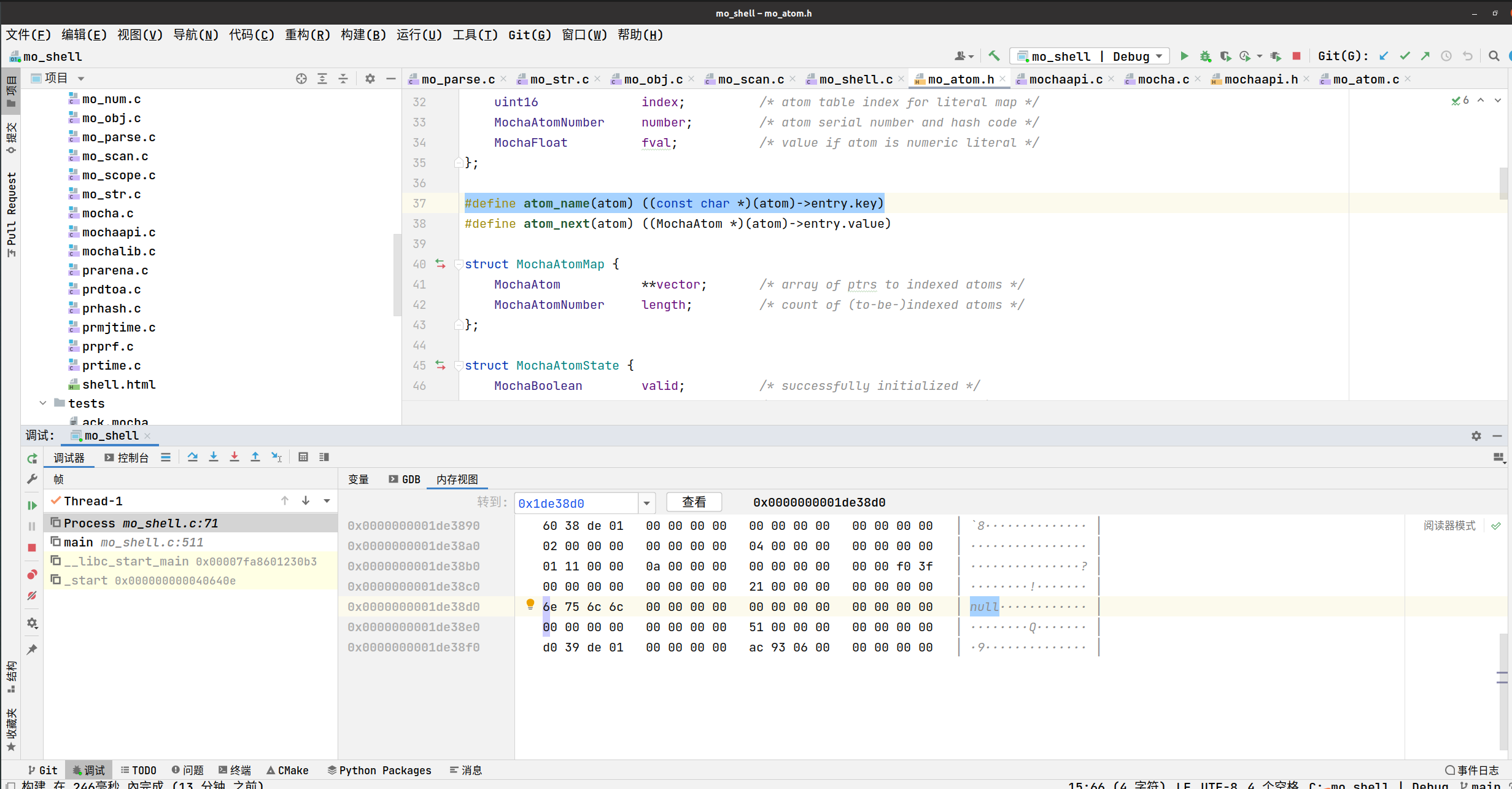Run mo_shell with the green play icon

coord(1184,56)
